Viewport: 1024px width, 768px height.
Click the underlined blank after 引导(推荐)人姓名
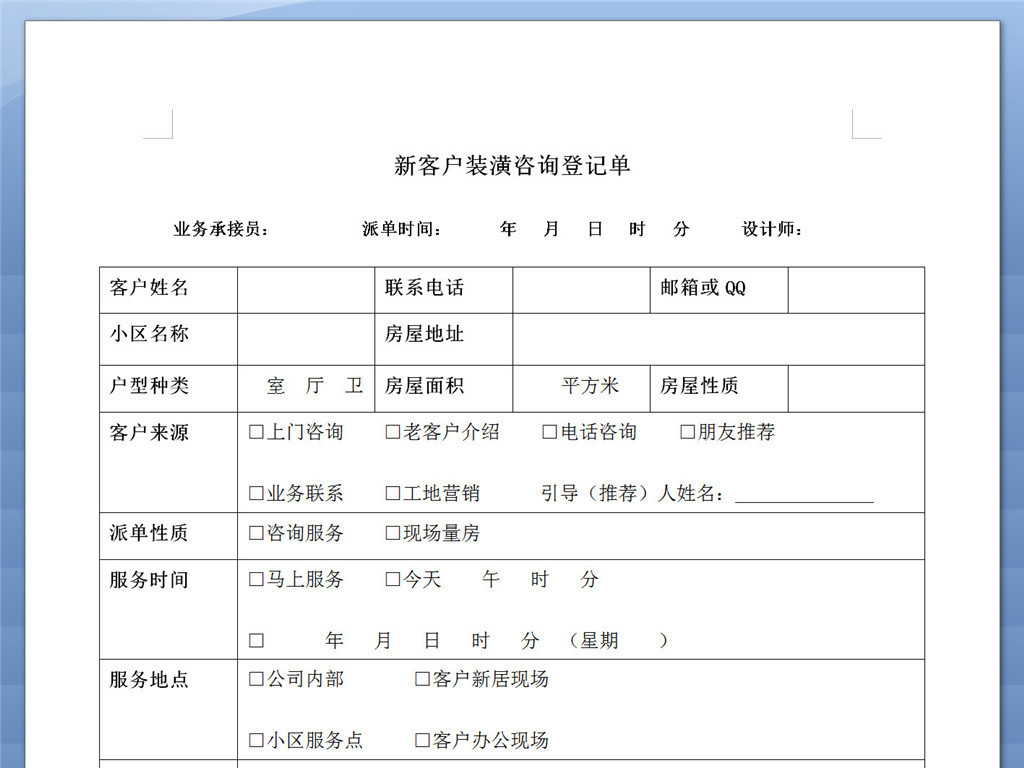(x=804, y=494)
